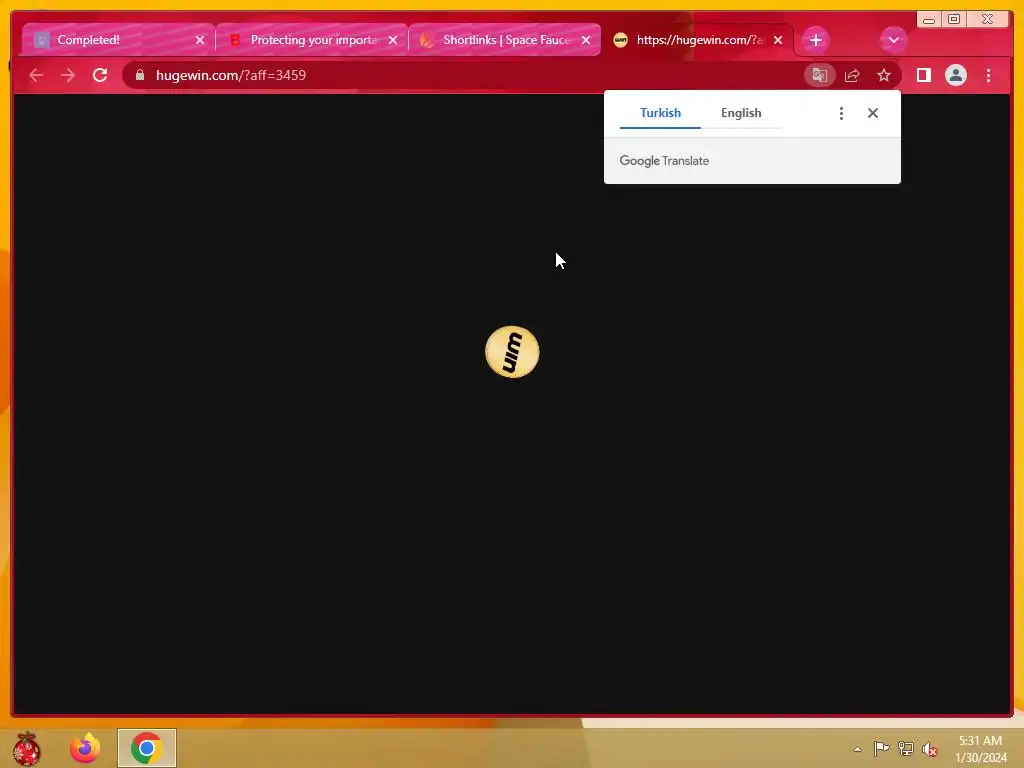View site information lock icon
1024x768 pixels.
tap(140, 75)
